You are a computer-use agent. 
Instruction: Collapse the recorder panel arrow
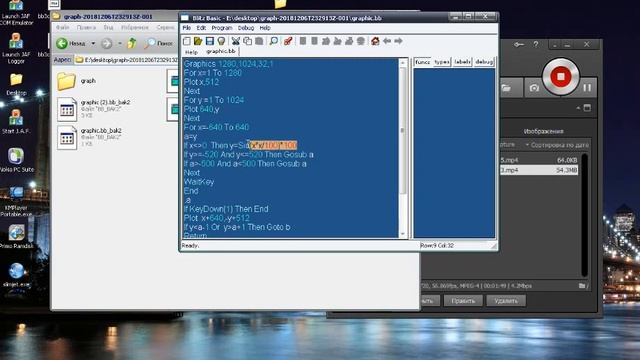click(578, 108)
